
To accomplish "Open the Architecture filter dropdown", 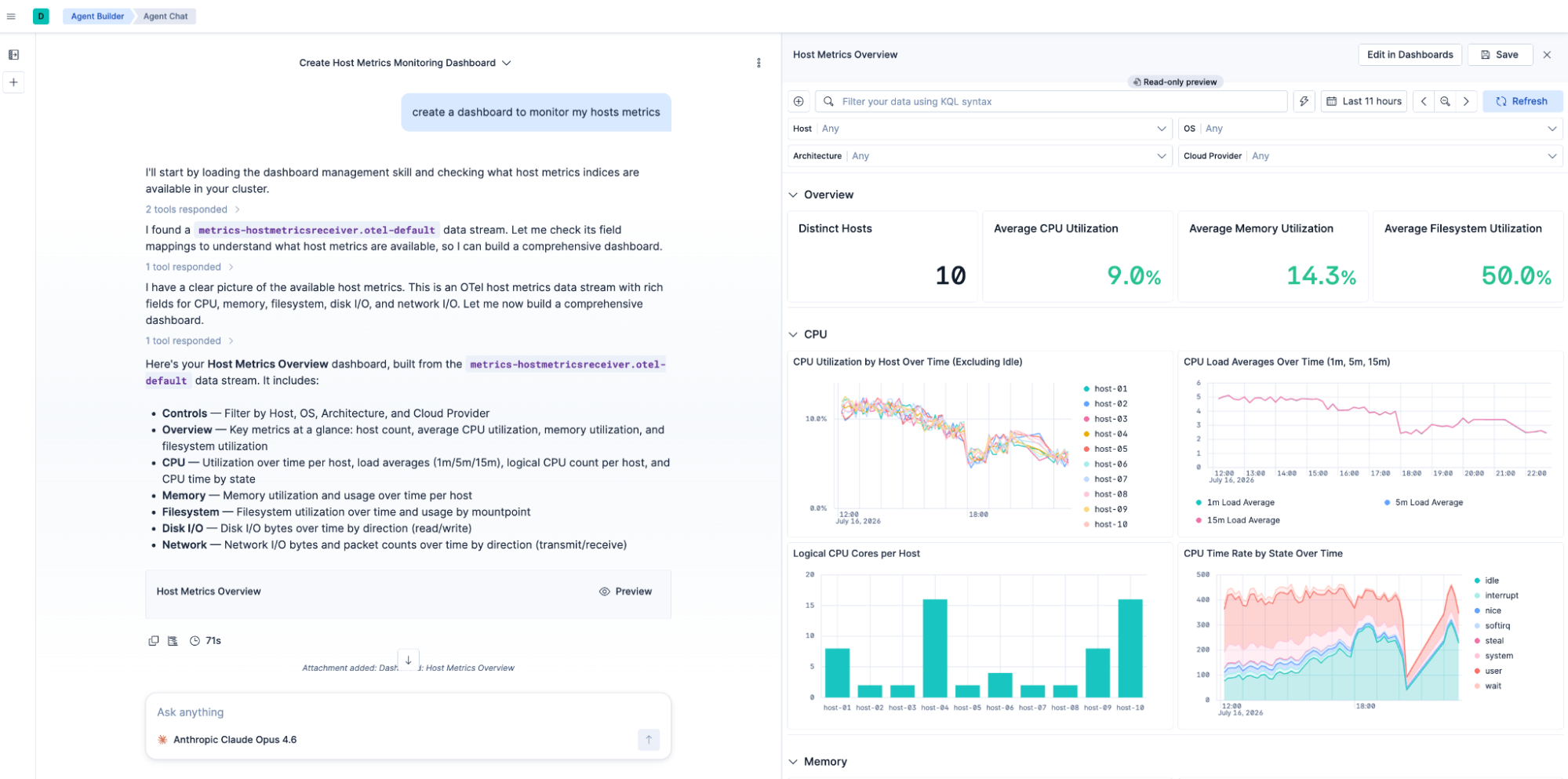I will coord(980,156).
